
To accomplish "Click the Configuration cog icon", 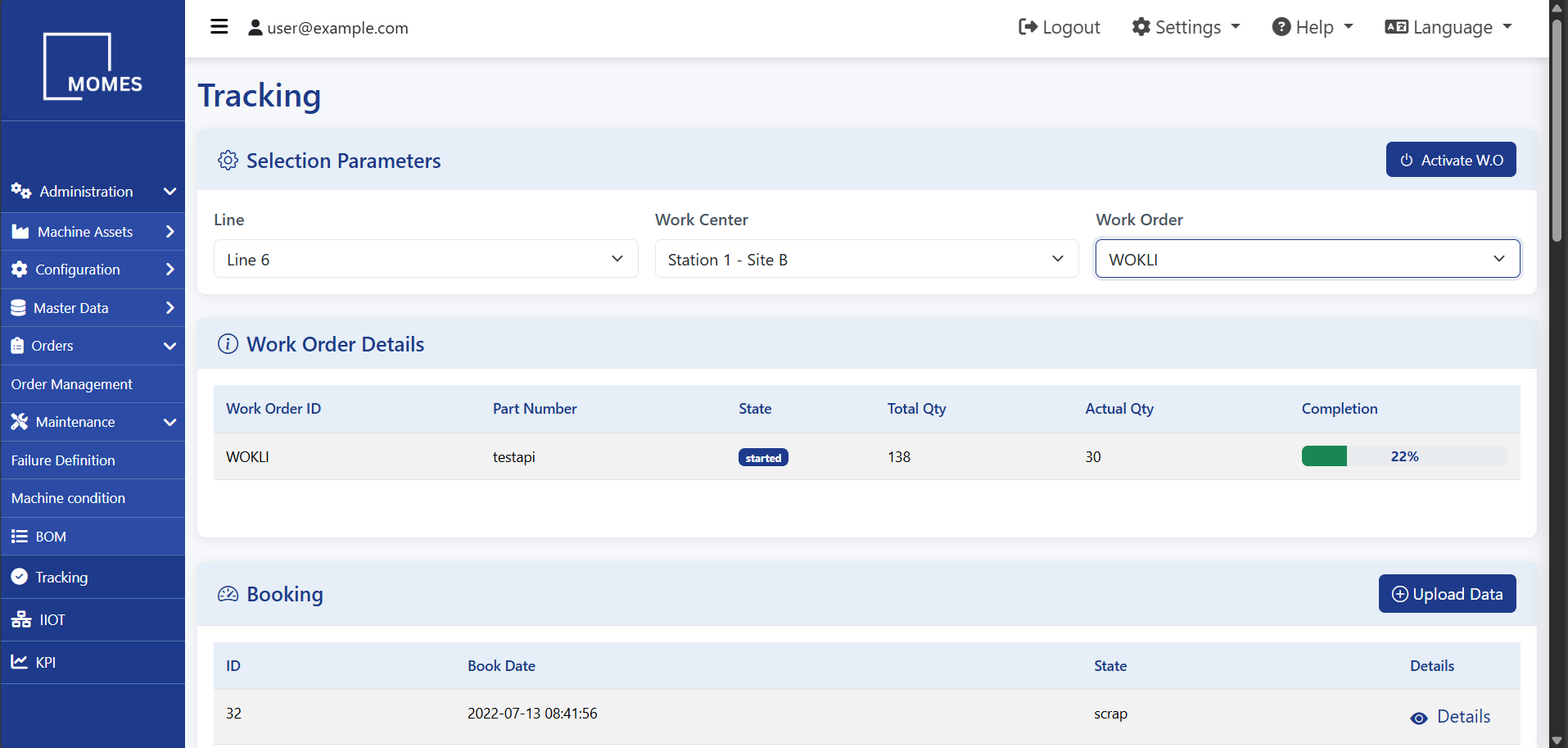I will pos(20,270).
